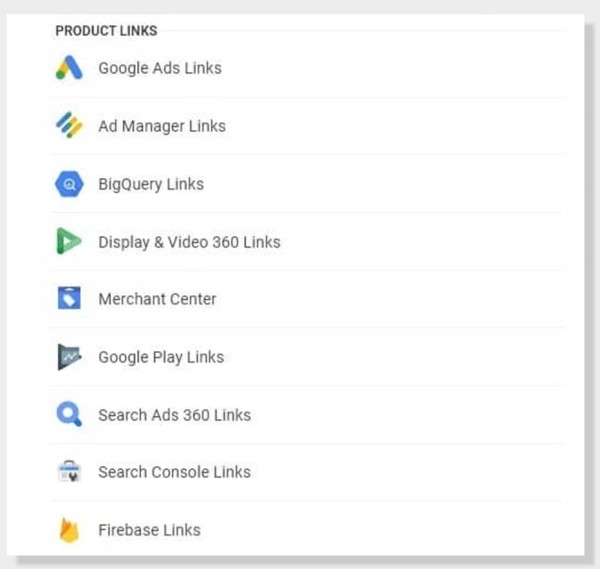
Task: Click the blue hexagon BigQuery icon
Action: tap(69, 184)
